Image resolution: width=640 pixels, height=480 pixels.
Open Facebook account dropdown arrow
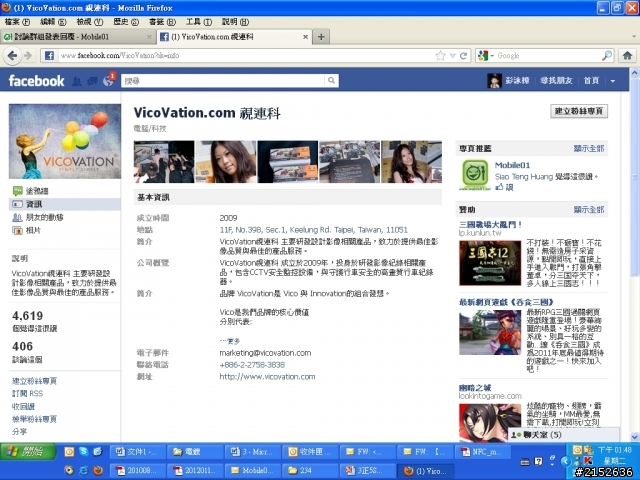(613, 81)
